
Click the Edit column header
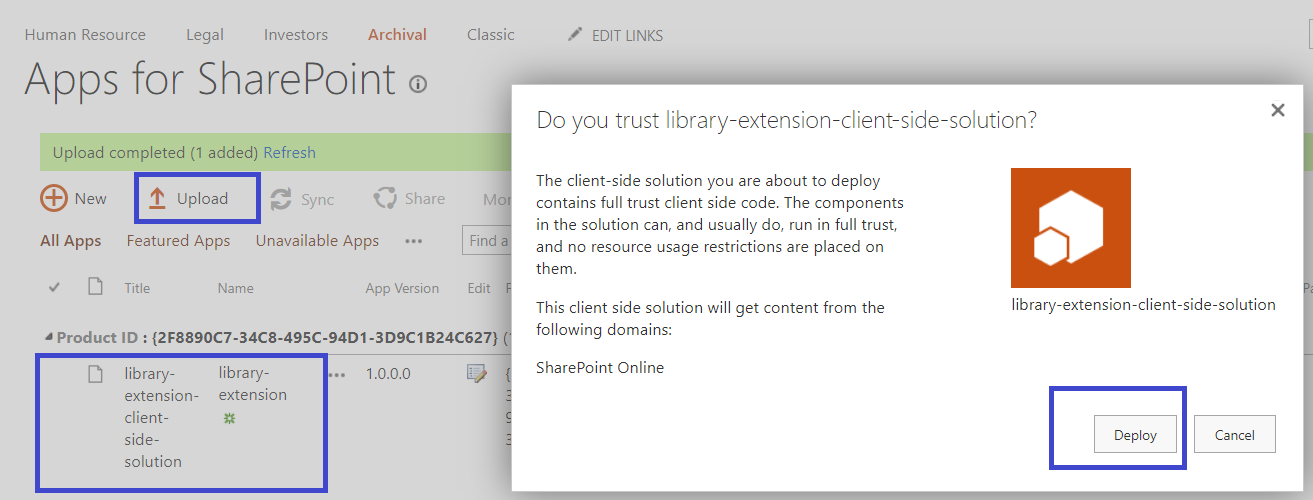(x=479, y=288)
